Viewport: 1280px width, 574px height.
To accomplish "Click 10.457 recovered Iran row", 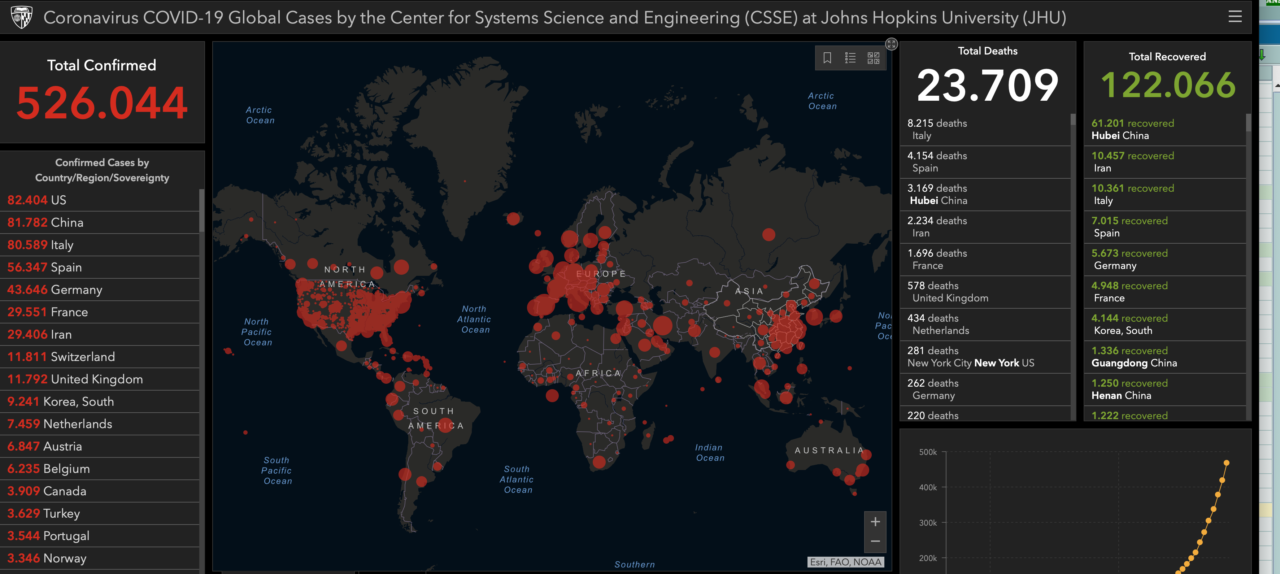I will [1165, 162].
